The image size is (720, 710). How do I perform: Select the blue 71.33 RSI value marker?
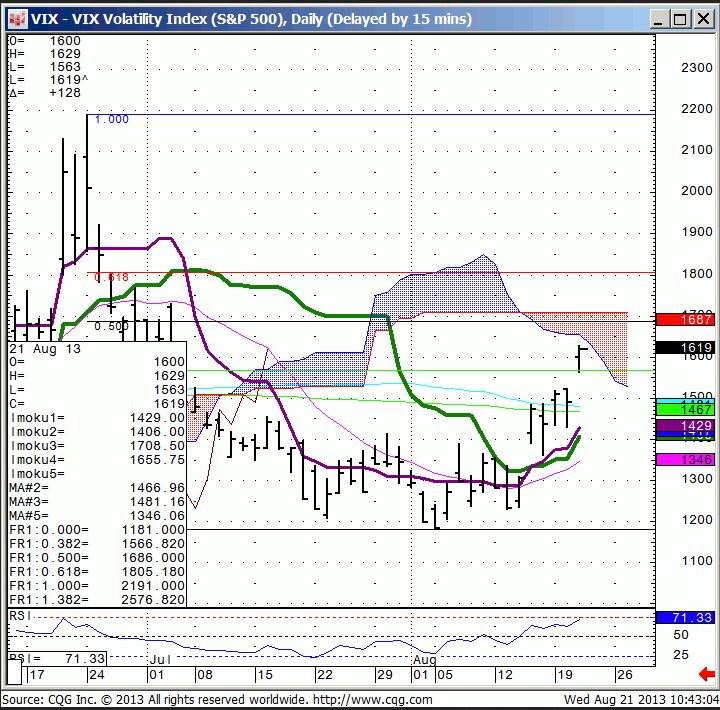(x=685, y=618)
